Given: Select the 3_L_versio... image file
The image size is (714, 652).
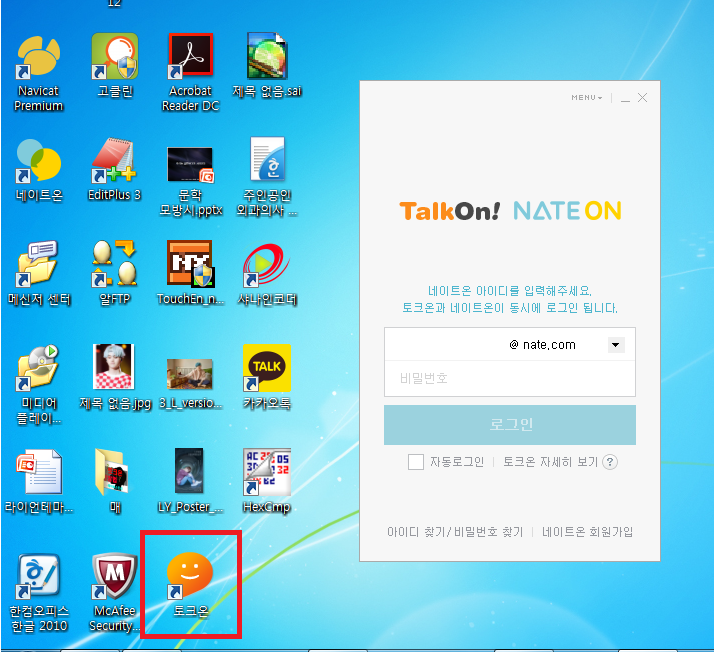Looking at the screenshot, I should pyautogui.click(x=190, y=384).
